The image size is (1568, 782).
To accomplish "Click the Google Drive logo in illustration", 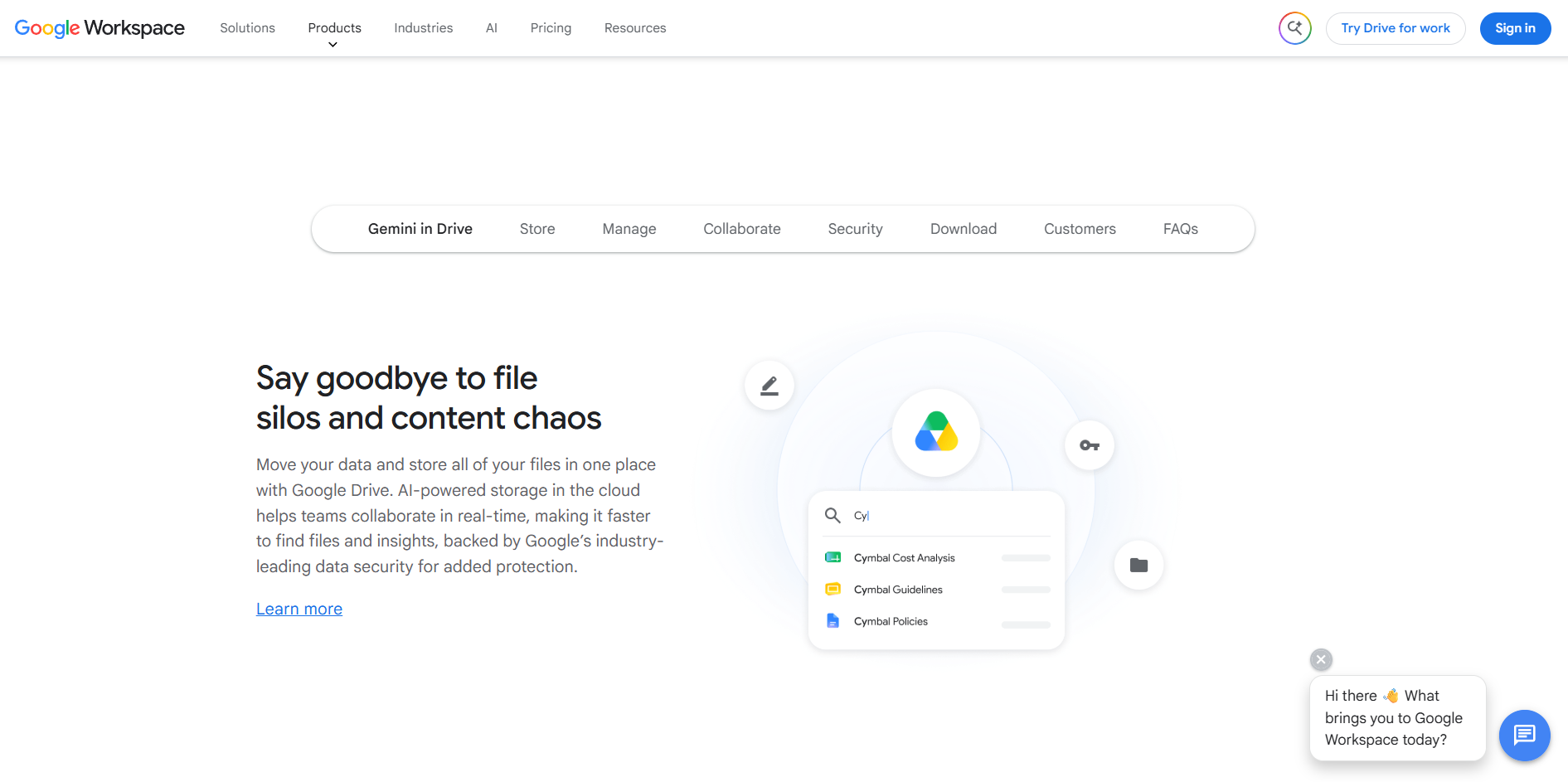I will pyautogui.click(x=936, y=432).
